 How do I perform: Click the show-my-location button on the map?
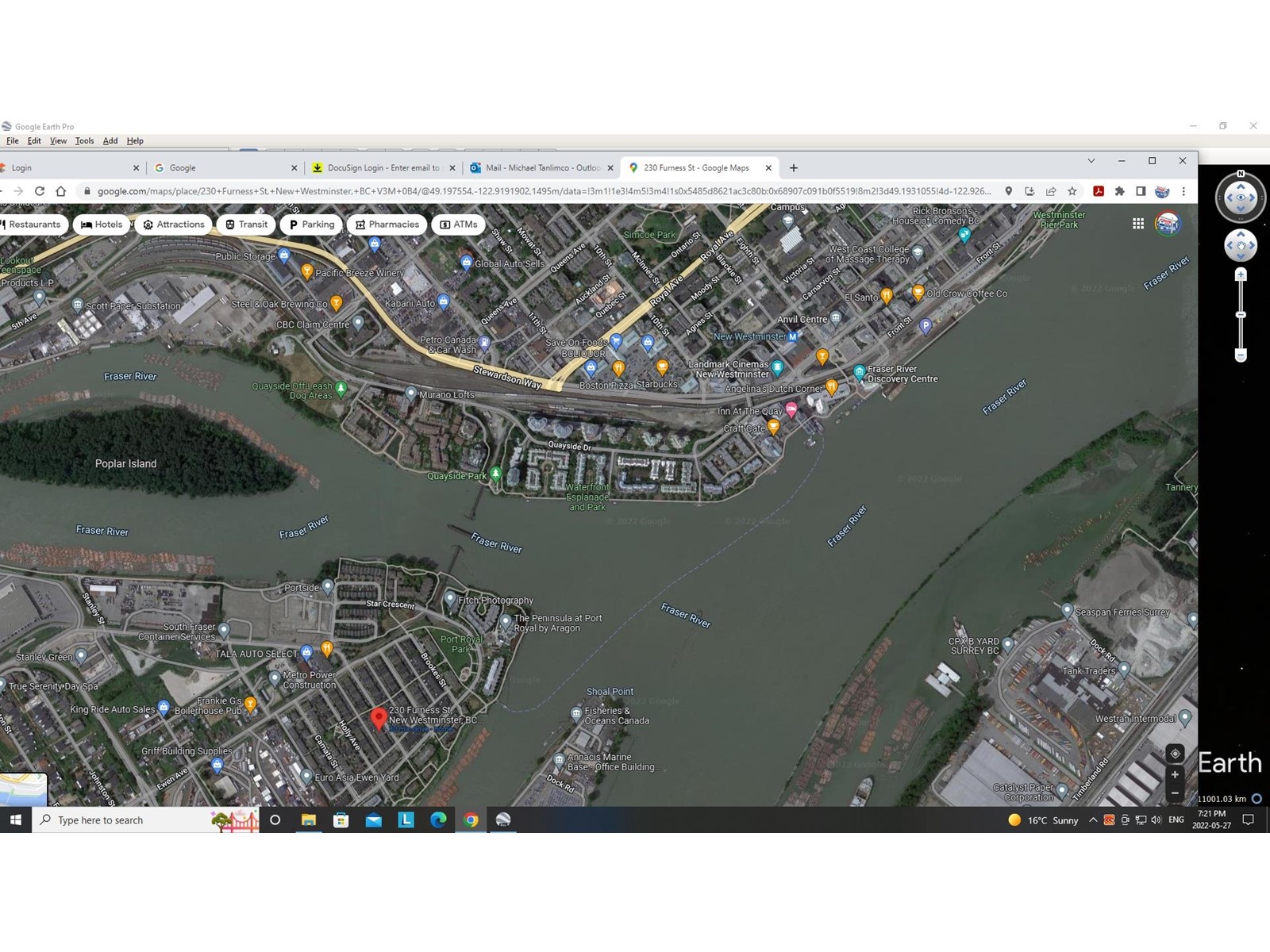pyautogui.click(x=1175, y=754)
